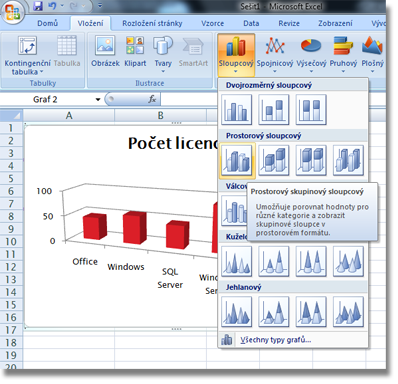398x384 pixels.
Task: Select the SQL Server red column
Action: coord(178,235)
